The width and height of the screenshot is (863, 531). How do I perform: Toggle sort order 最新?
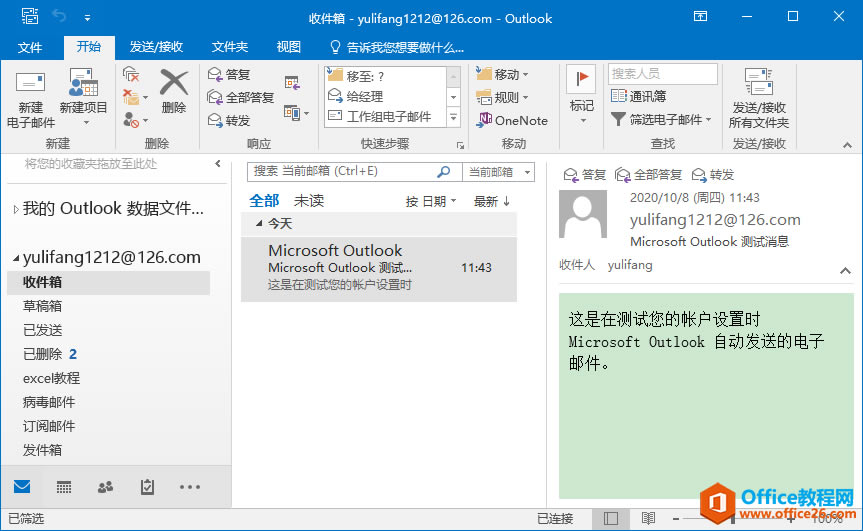pyautogui.click(x=491, y=201)
